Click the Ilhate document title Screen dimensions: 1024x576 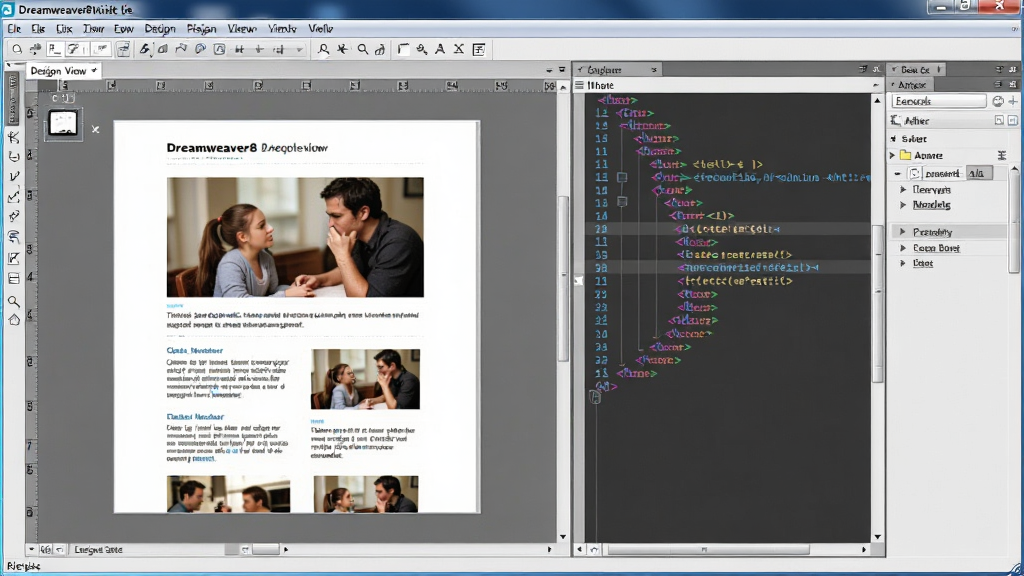[x=601, y=85]
